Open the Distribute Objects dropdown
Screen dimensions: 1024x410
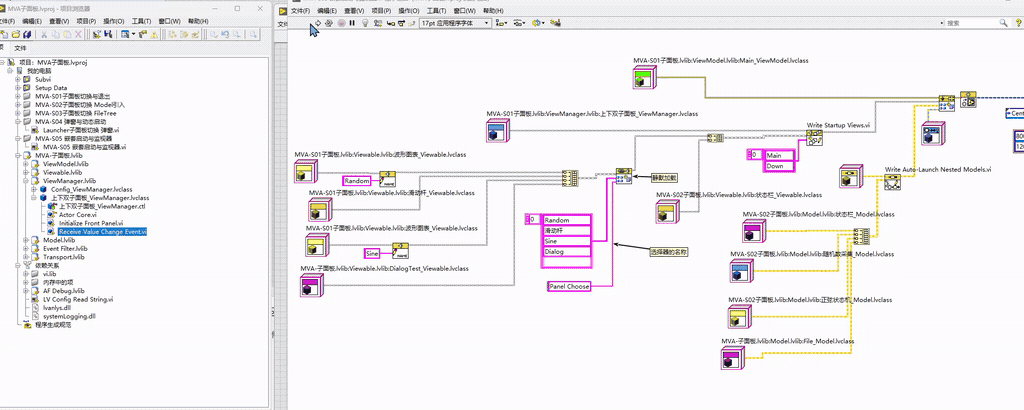point(519,23)
